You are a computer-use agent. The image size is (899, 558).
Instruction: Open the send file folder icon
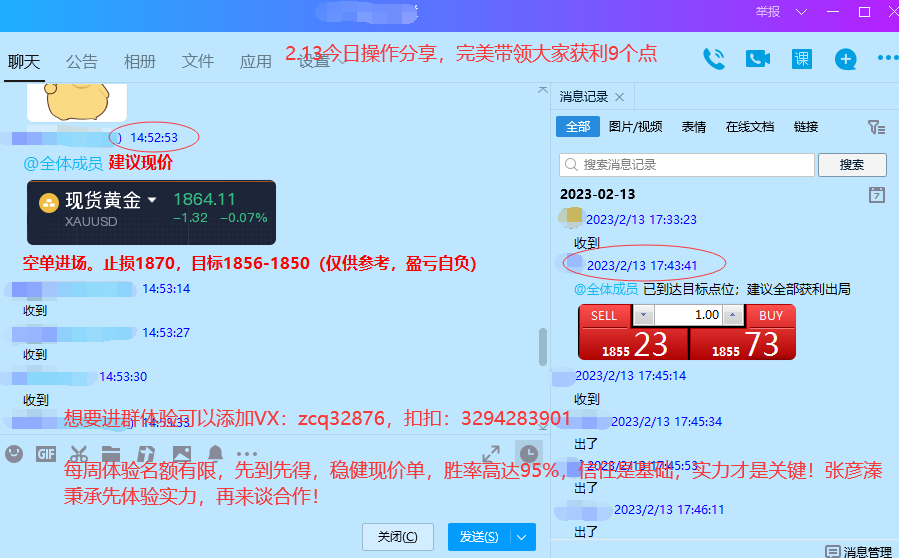point(111,455)
